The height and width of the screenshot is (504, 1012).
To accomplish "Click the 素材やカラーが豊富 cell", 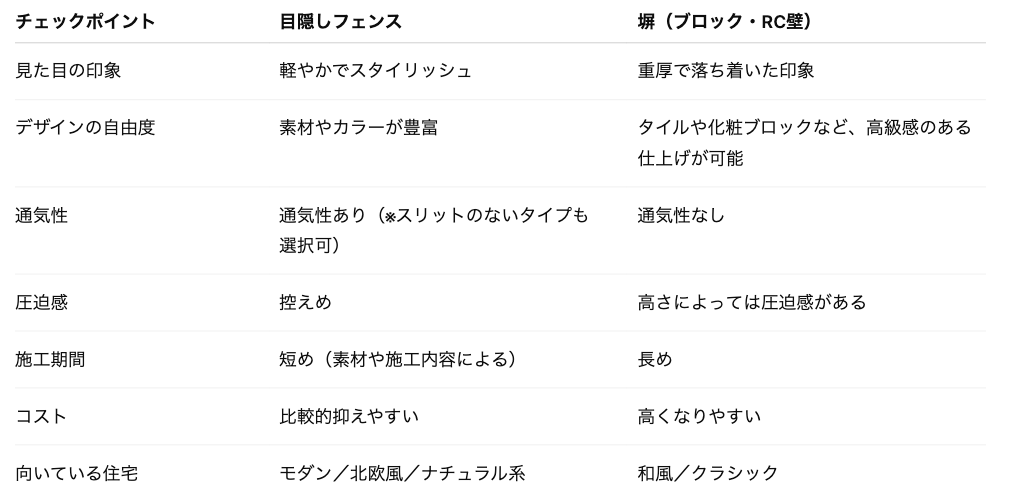I will [359, 127].
